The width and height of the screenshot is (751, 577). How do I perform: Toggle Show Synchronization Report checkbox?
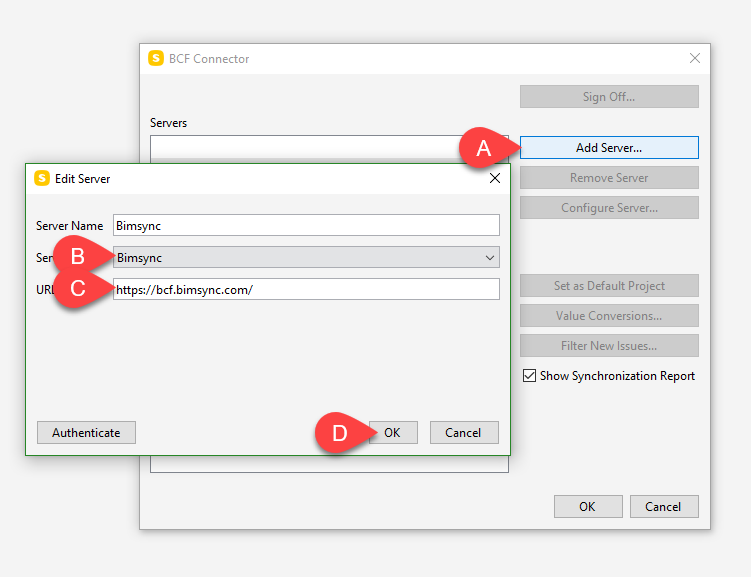[x=529, y=375]
